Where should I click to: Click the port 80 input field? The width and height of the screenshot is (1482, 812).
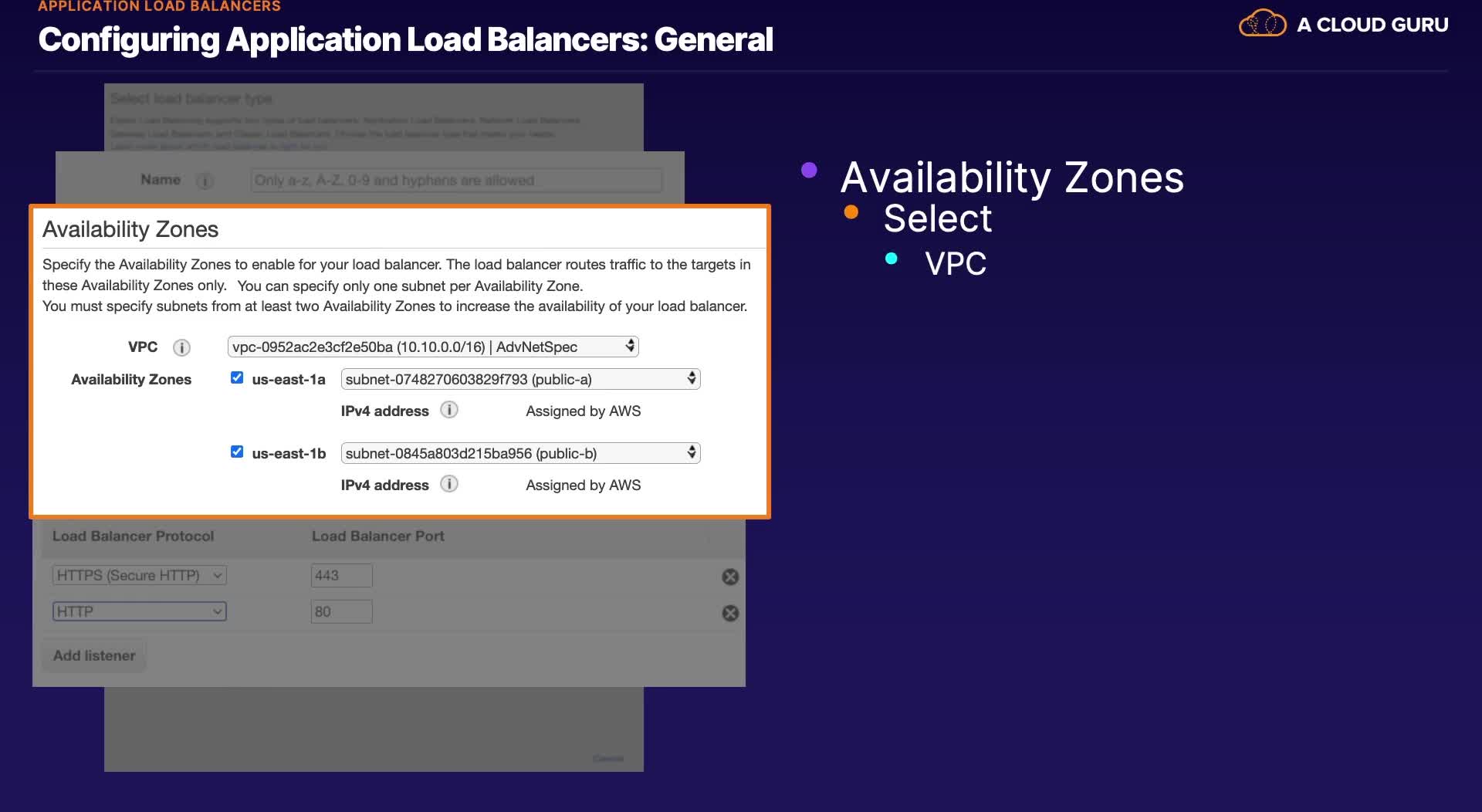[341, 611]
